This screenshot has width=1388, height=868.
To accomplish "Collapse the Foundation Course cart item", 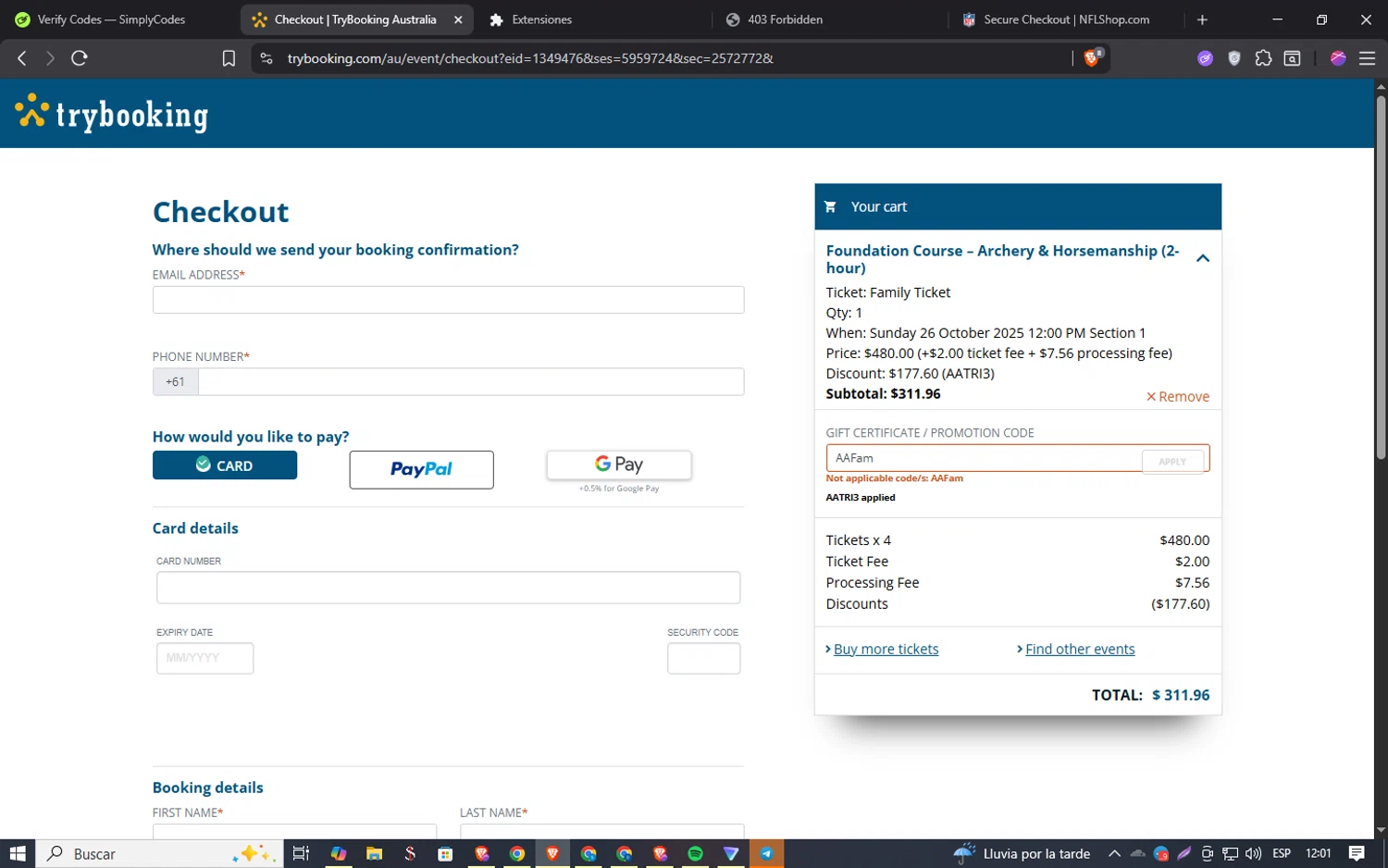I will (x=1203, y=259).
